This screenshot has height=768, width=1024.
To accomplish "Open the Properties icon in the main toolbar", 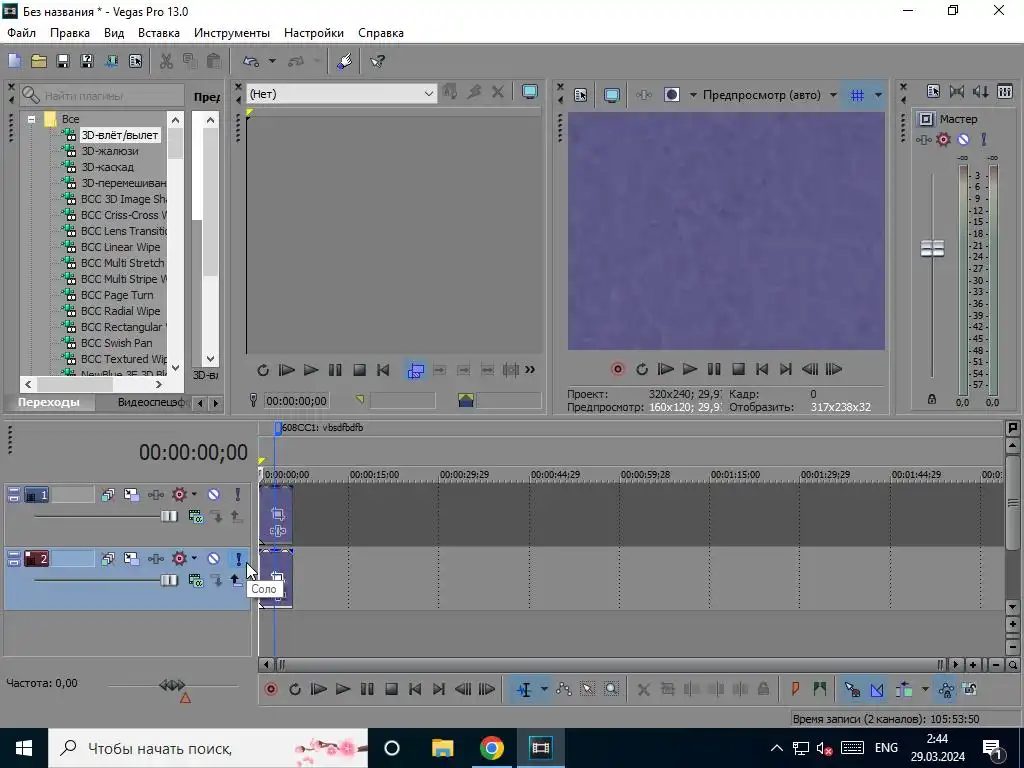I will pos(135,61).
